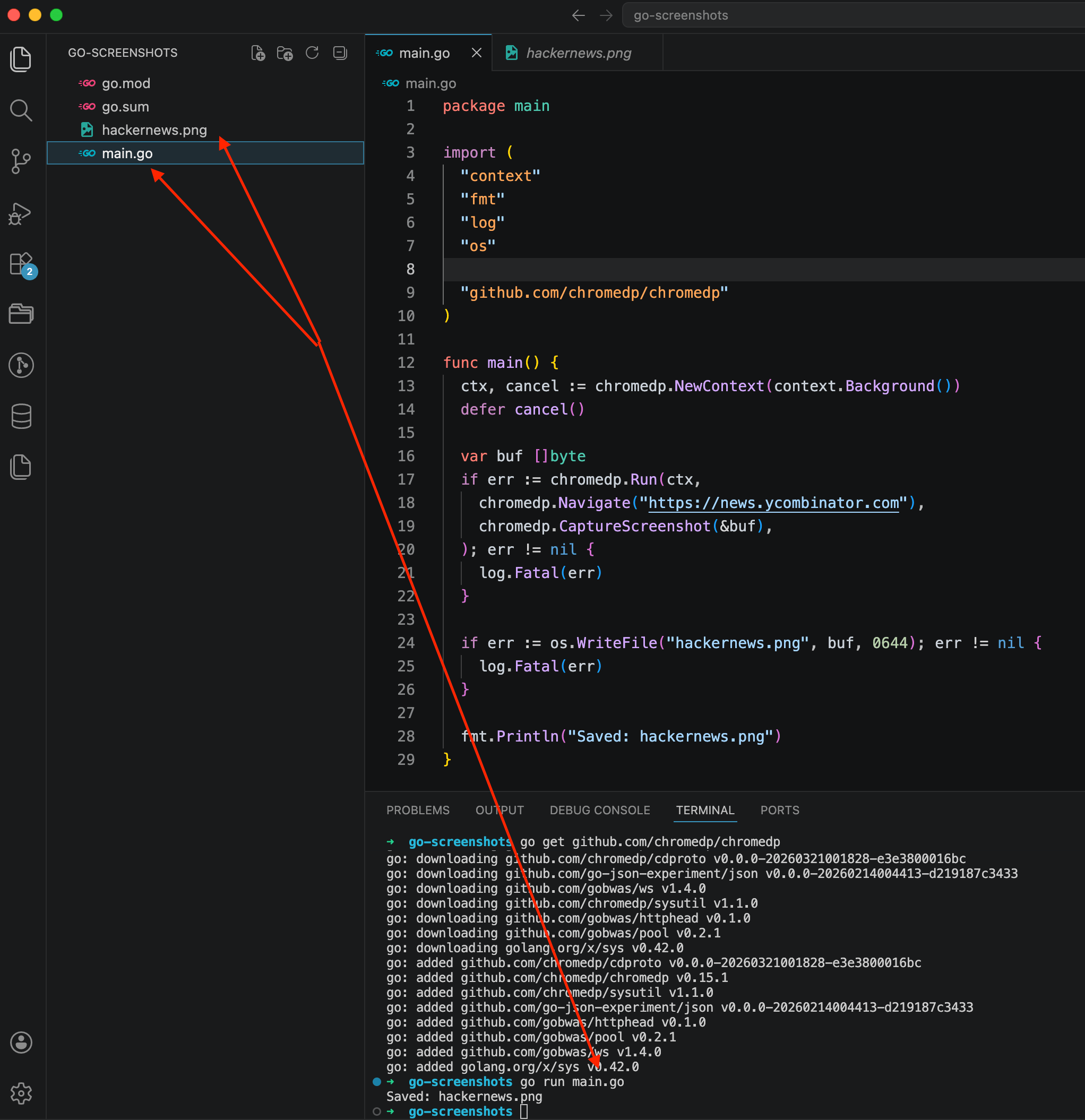Collapse the GO-SCREENSHOTS folder section
This screenshot has width=1085, height=1120.
tap(122, 53)
